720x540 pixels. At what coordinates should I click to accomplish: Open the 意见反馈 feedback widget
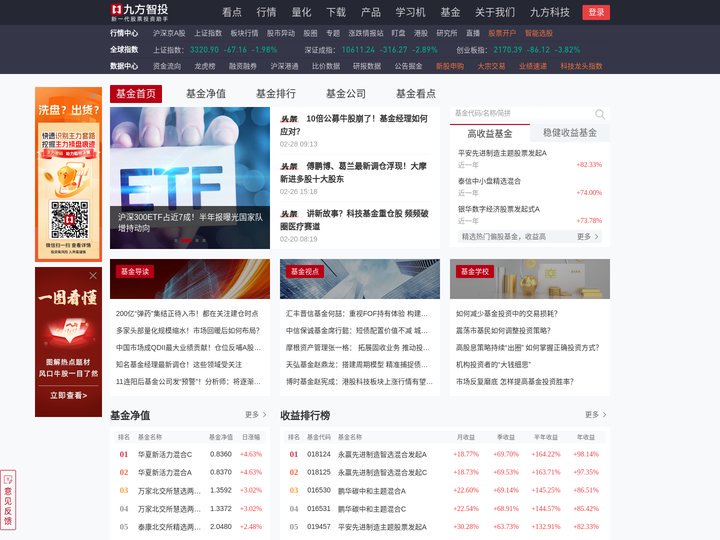tap(8, 500)
